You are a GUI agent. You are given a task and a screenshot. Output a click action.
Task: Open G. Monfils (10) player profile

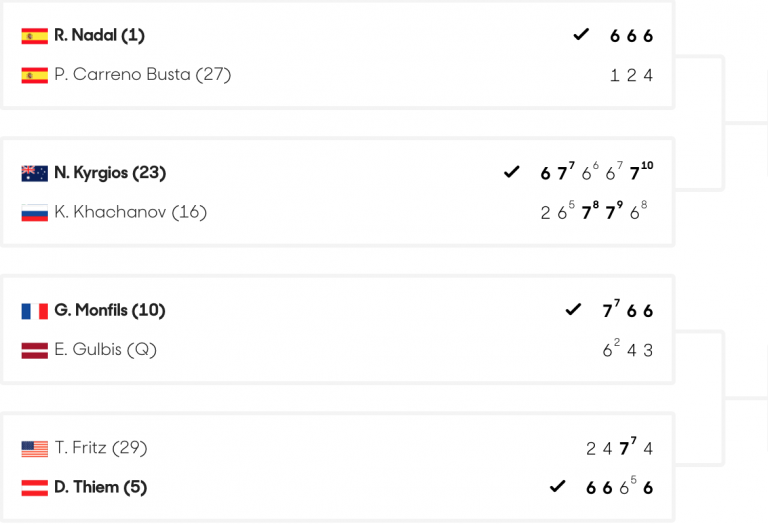(110, 310)
